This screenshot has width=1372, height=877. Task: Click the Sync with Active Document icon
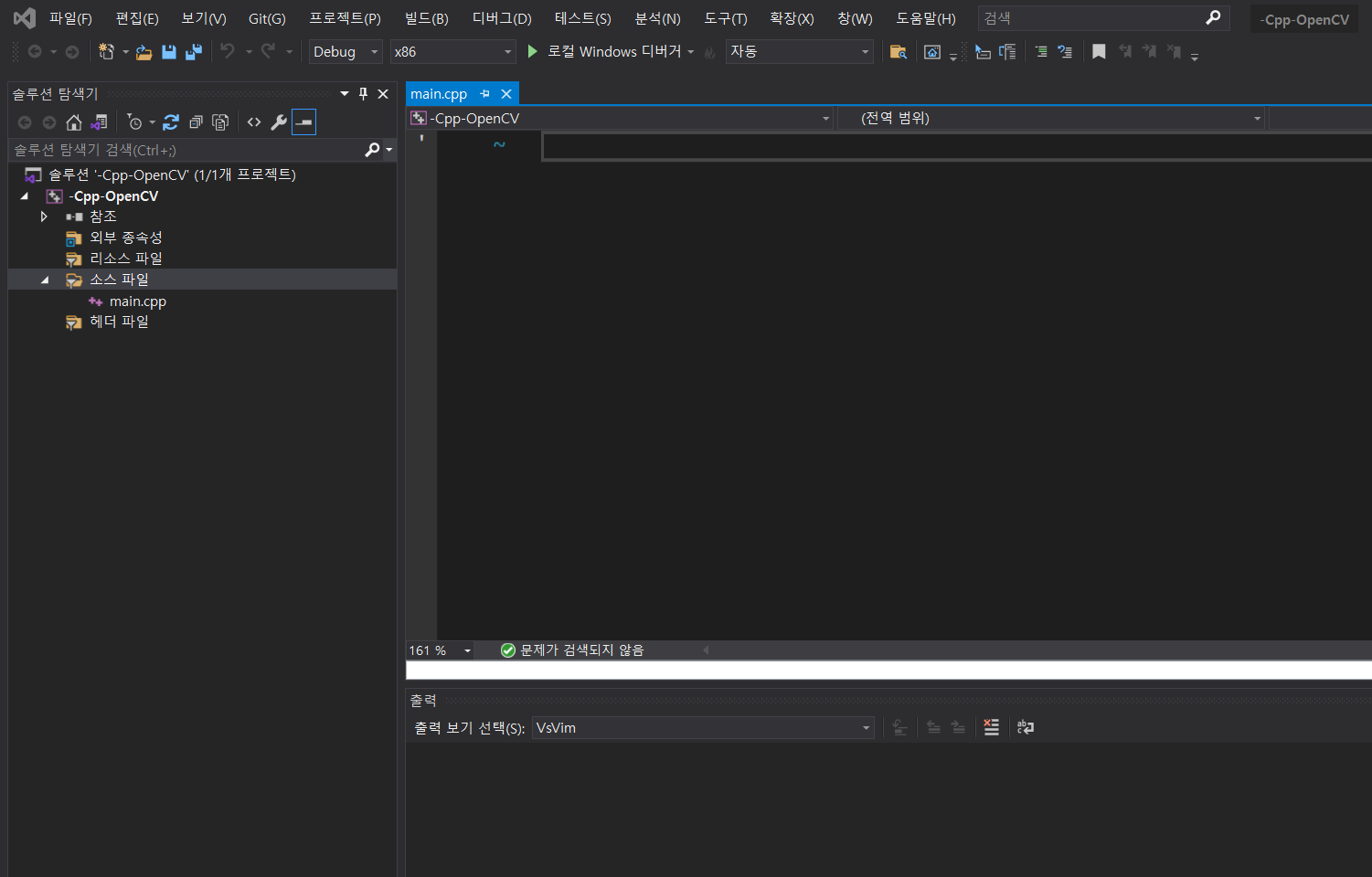coord(171,122)
